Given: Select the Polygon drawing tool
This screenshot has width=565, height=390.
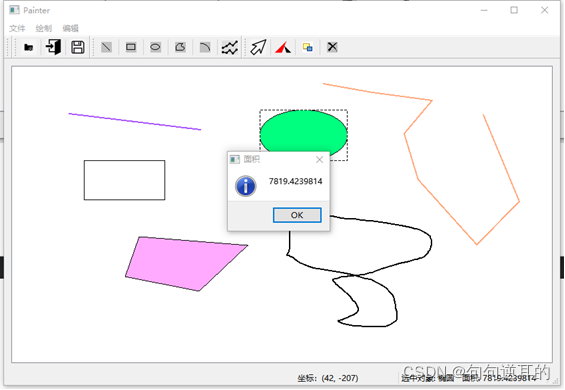Looking at the screenshot, I should [x=180, y=47].
